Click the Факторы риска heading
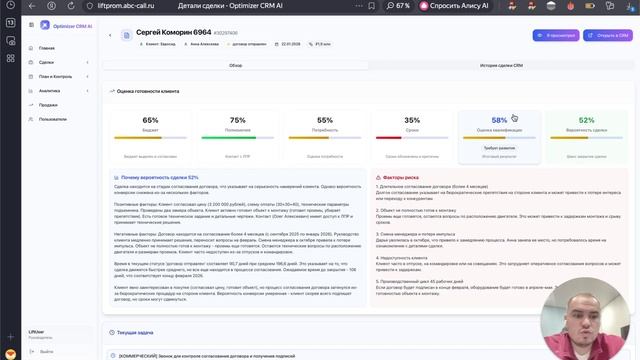 400,178
